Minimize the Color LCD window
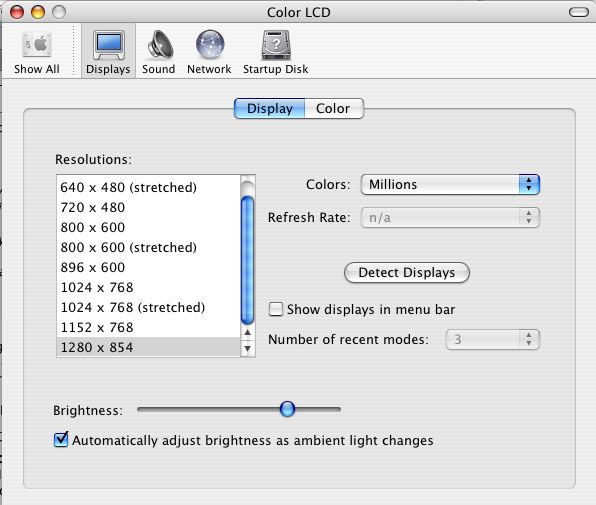596x505 pixels. pyautogui.click(x=38, y=12)
